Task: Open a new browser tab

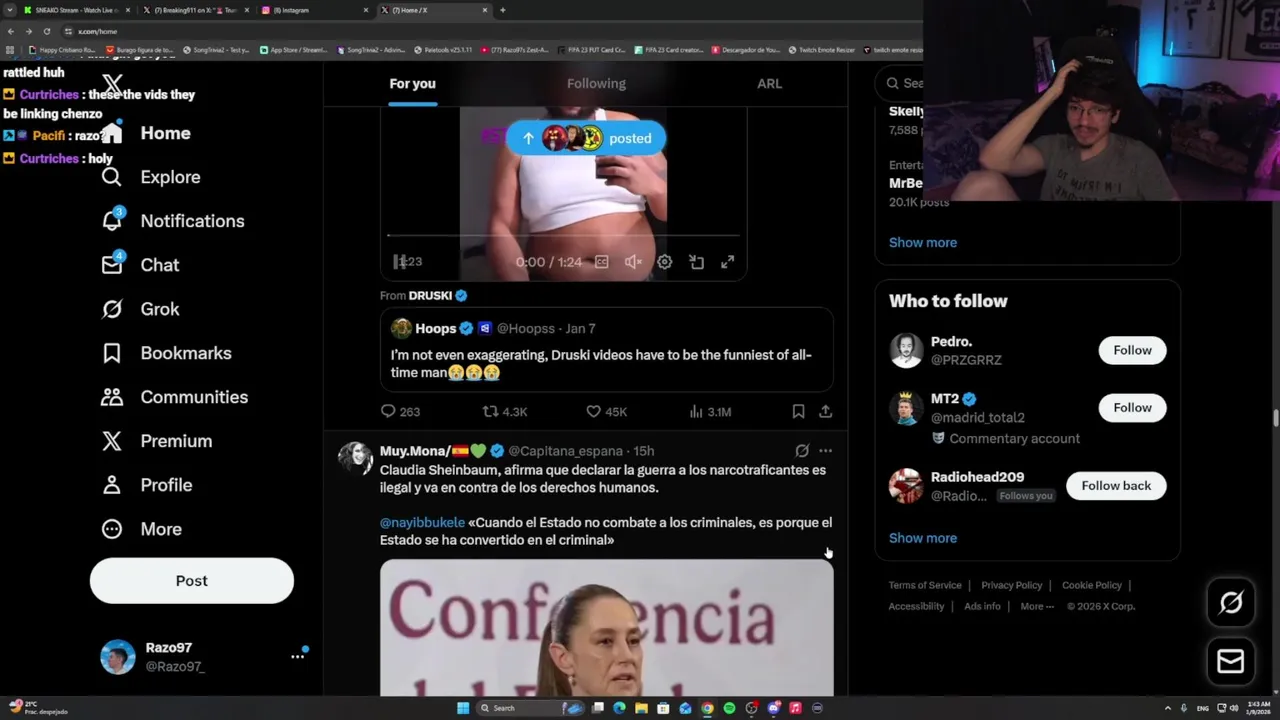Action: (502, 10)
